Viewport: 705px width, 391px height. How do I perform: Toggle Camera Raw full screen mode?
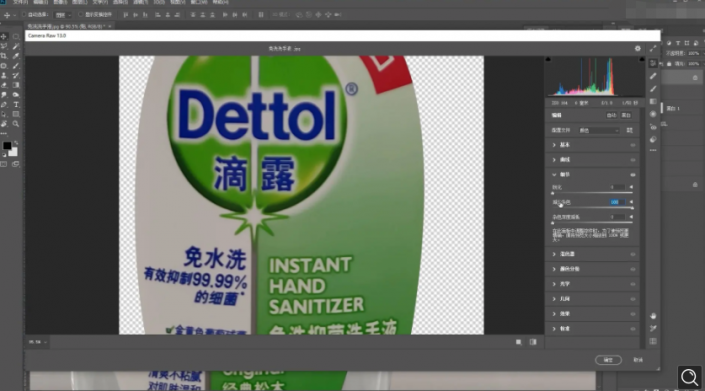click(653, 49)
